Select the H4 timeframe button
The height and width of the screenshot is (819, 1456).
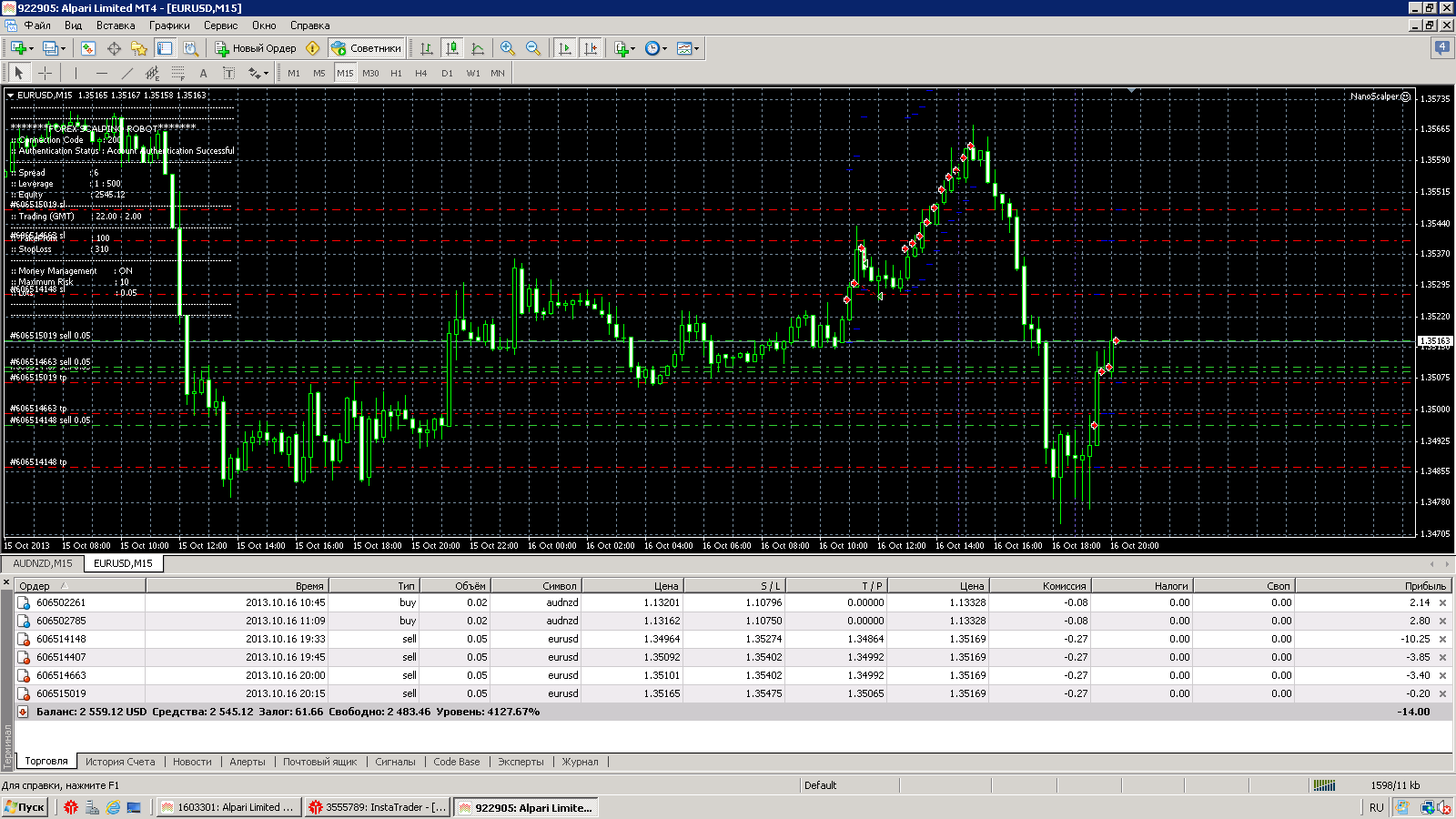point(421,73)
